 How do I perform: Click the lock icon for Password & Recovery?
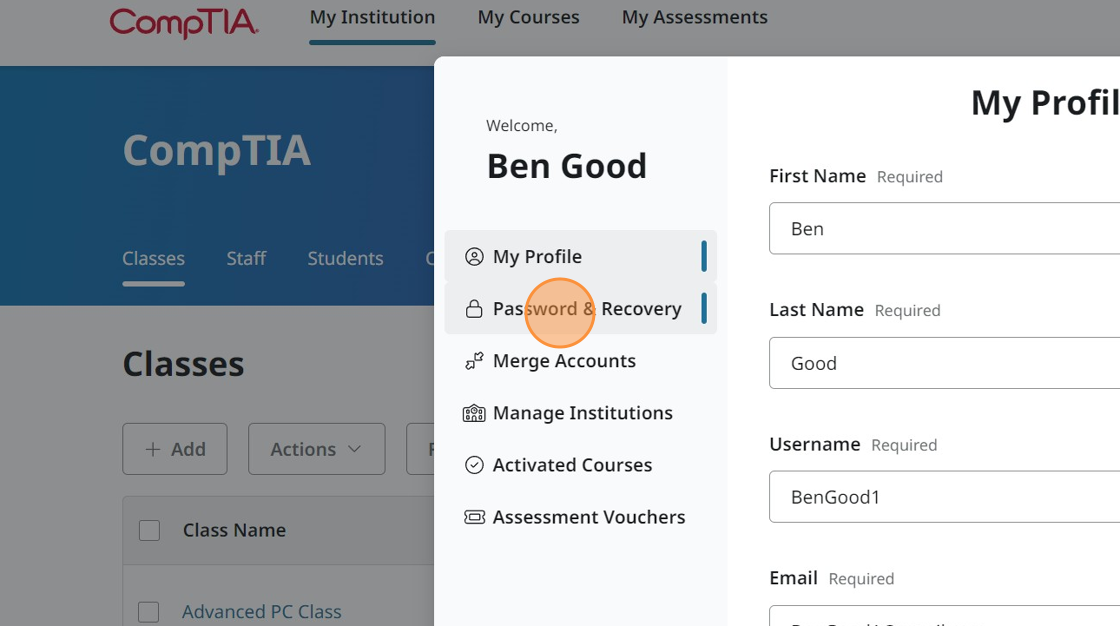tap(474, 308)
